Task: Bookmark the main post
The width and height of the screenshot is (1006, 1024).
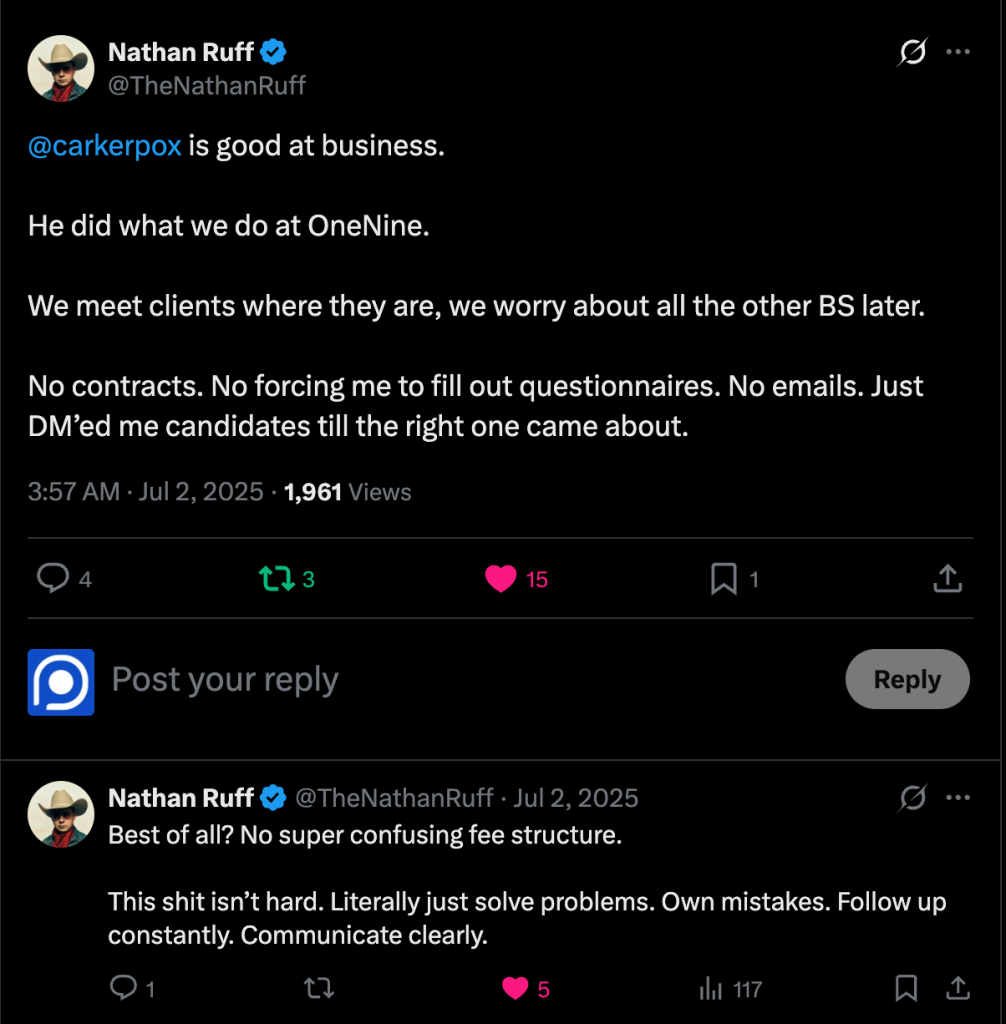Action: 723,578
